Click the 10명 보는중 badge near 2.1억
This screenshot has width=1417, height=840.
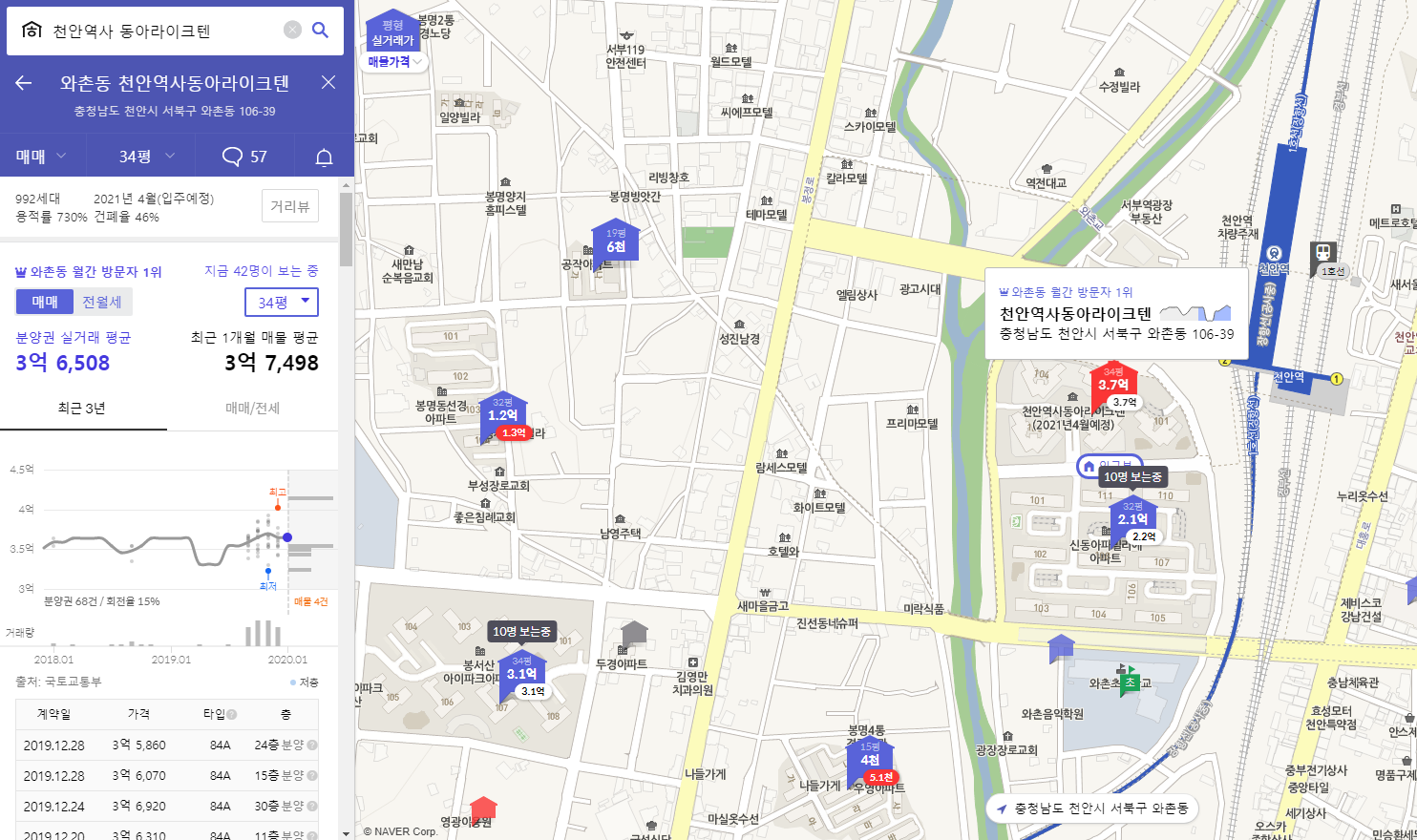[1132, 476]
